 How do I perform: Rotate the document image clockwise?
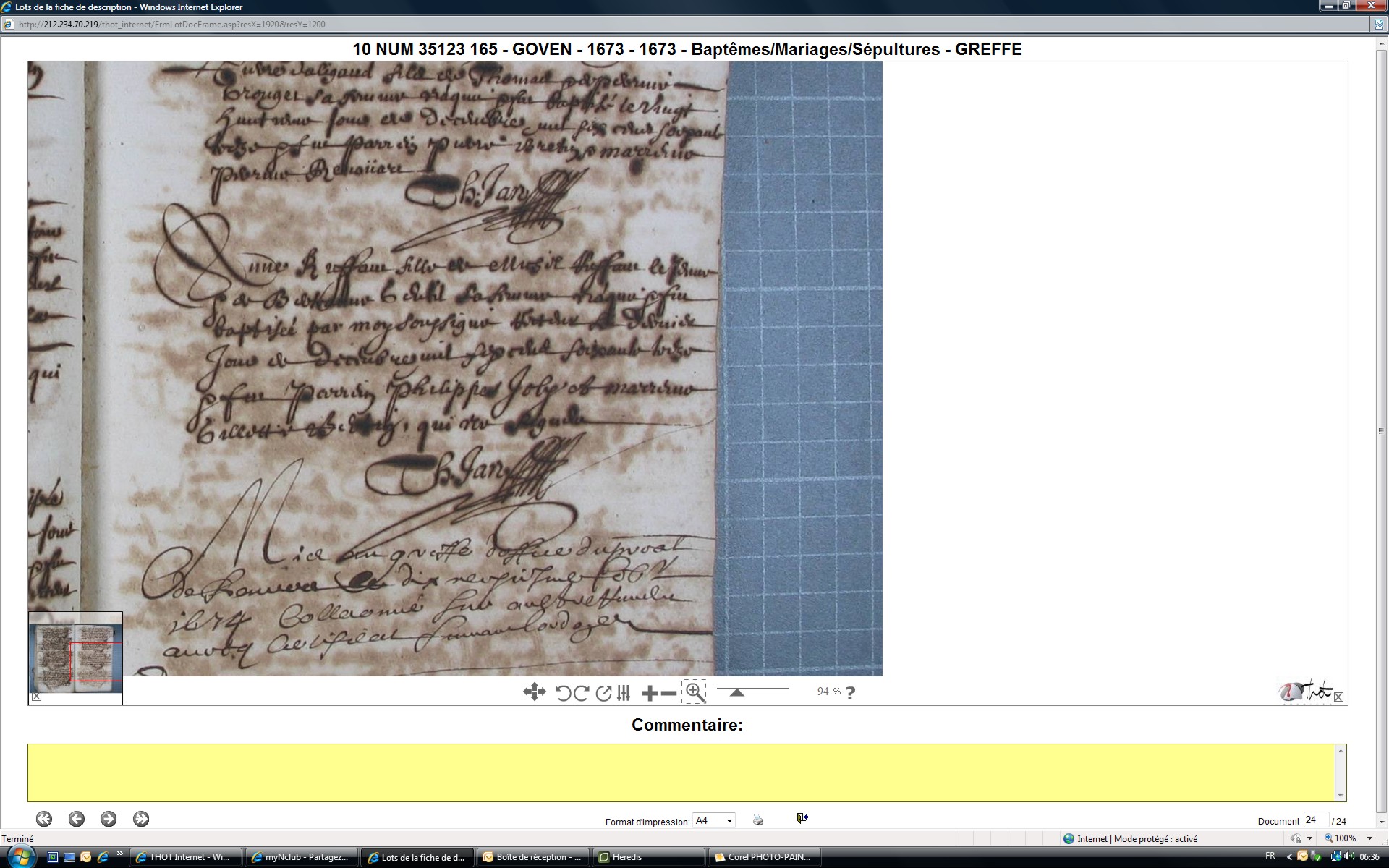coord(581,693)
